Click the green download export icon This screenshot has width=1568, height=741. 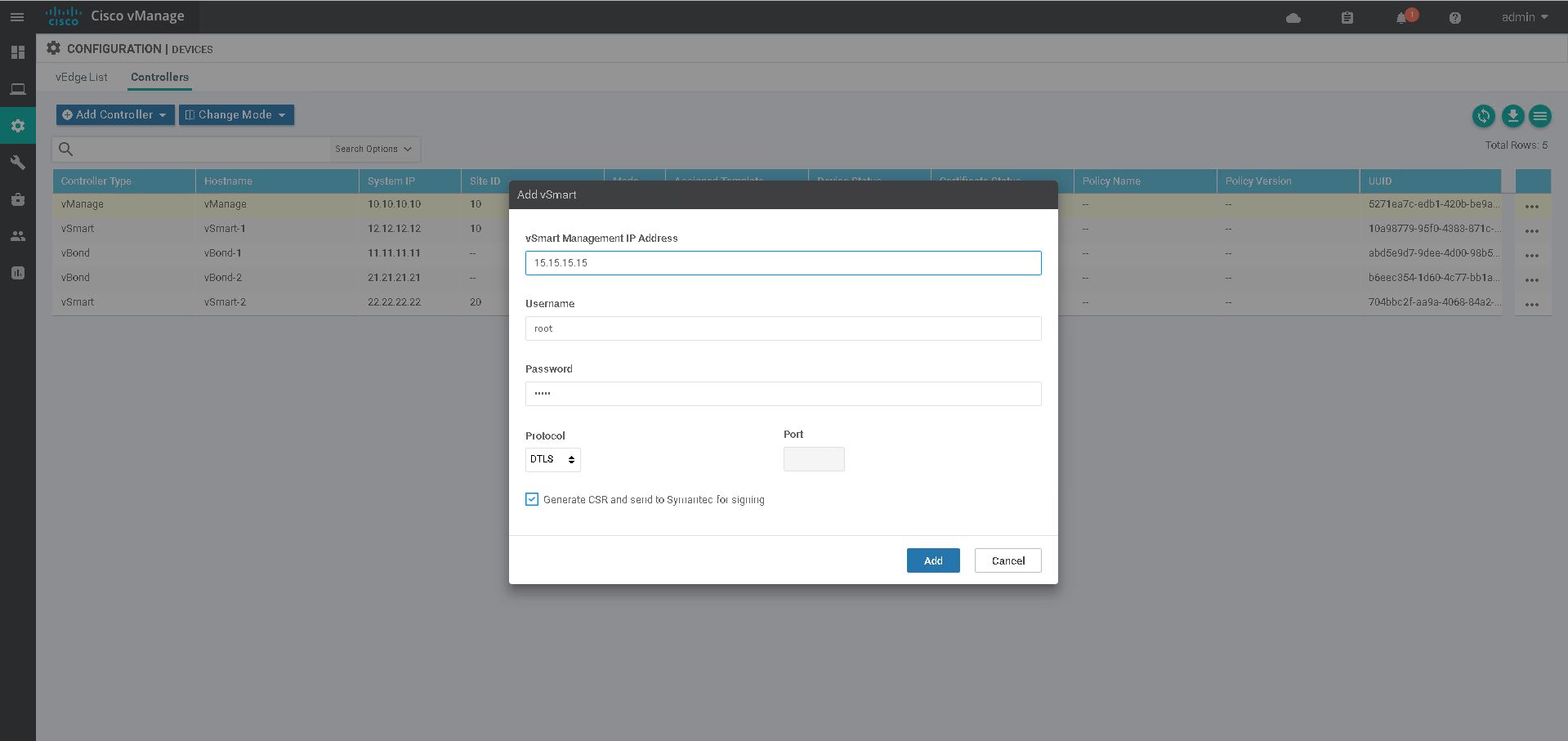1512,116
